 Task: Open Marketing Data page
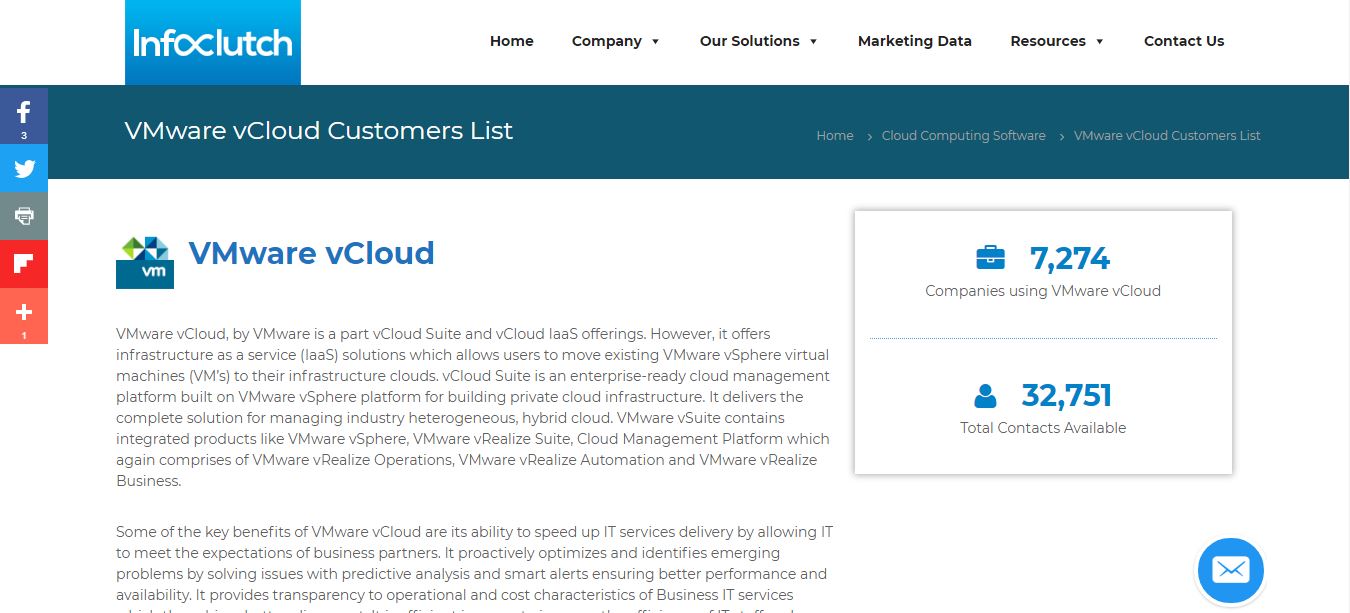(915, 41)
